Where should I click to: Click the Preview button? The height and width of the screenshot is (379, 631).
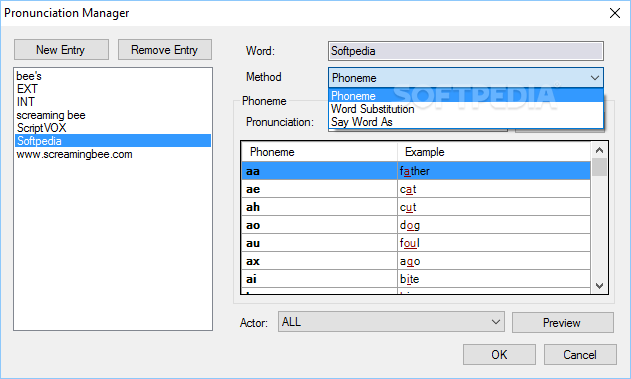pos(563,323)
